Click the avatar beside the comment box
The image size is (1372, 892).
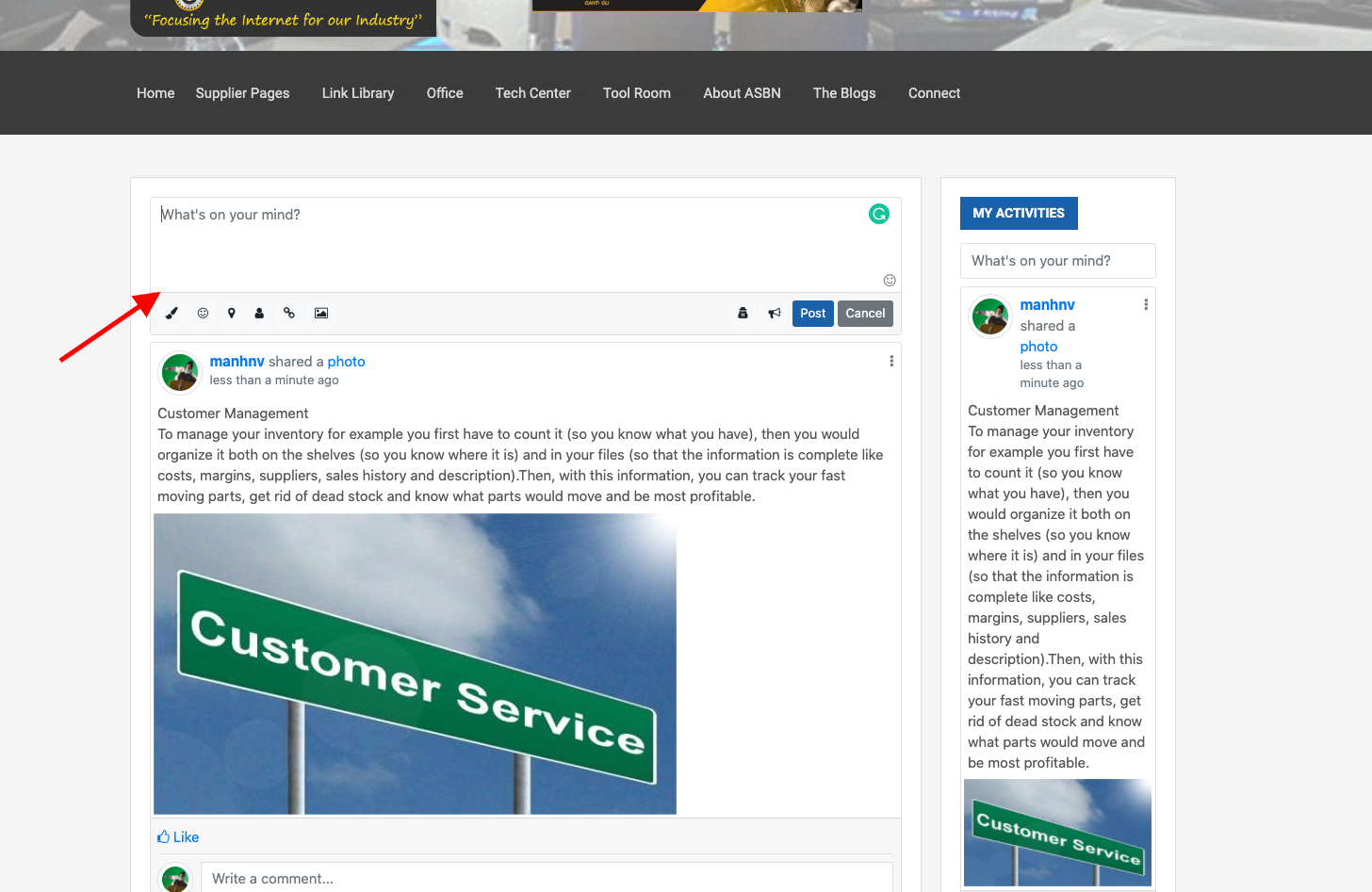click(x=175, y=879)
